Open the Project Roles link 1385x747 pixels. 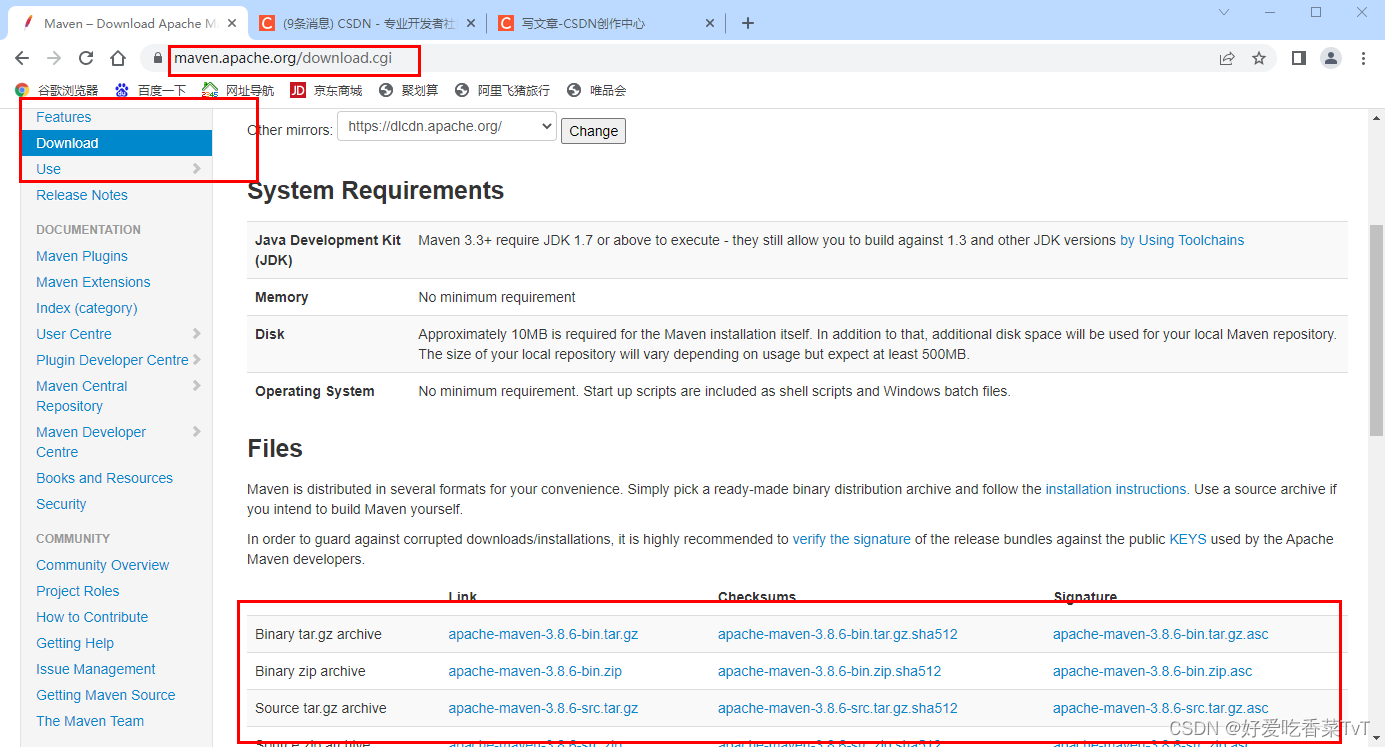coord(78,591)
